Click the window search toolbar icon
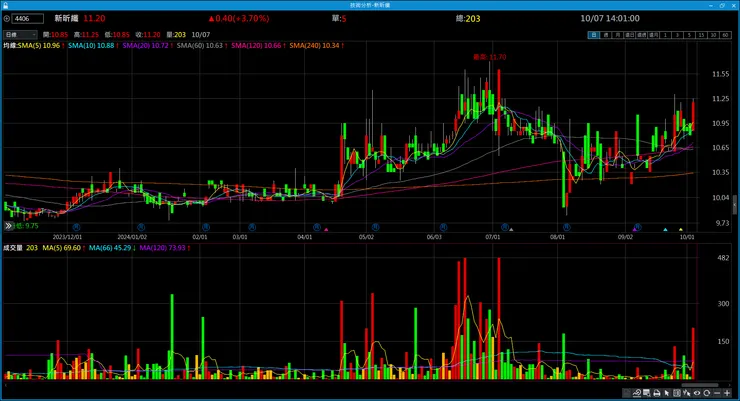 [647, 393]
